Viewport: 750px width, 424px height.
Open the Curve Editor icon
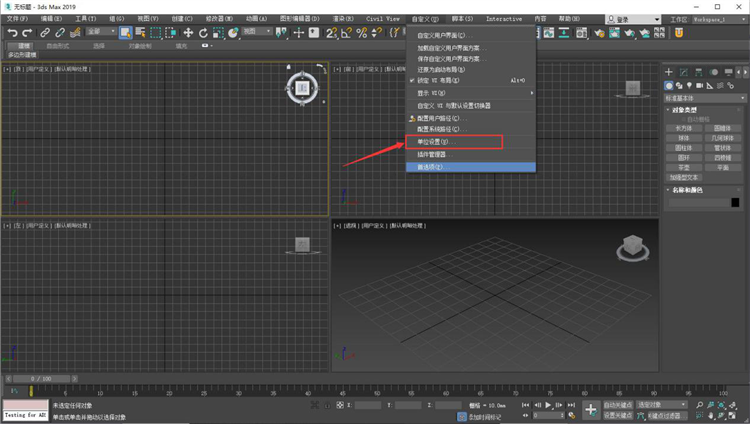click(549, 33)
